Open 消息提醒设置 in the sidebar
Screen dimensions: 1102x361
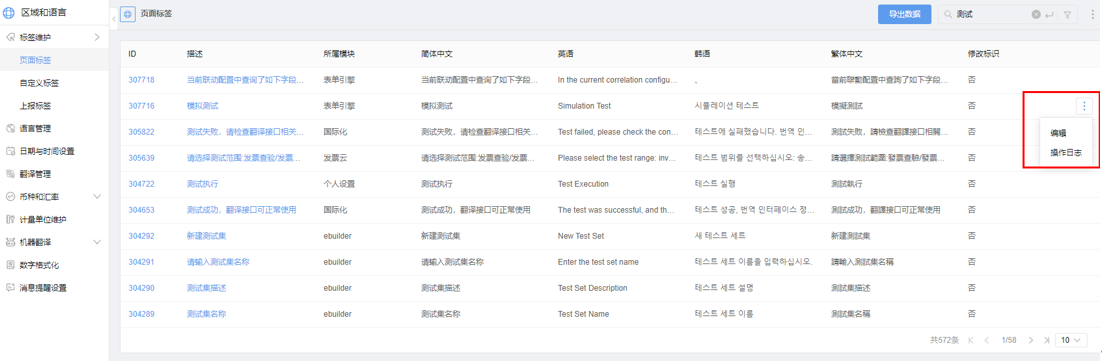pos(43,287)
